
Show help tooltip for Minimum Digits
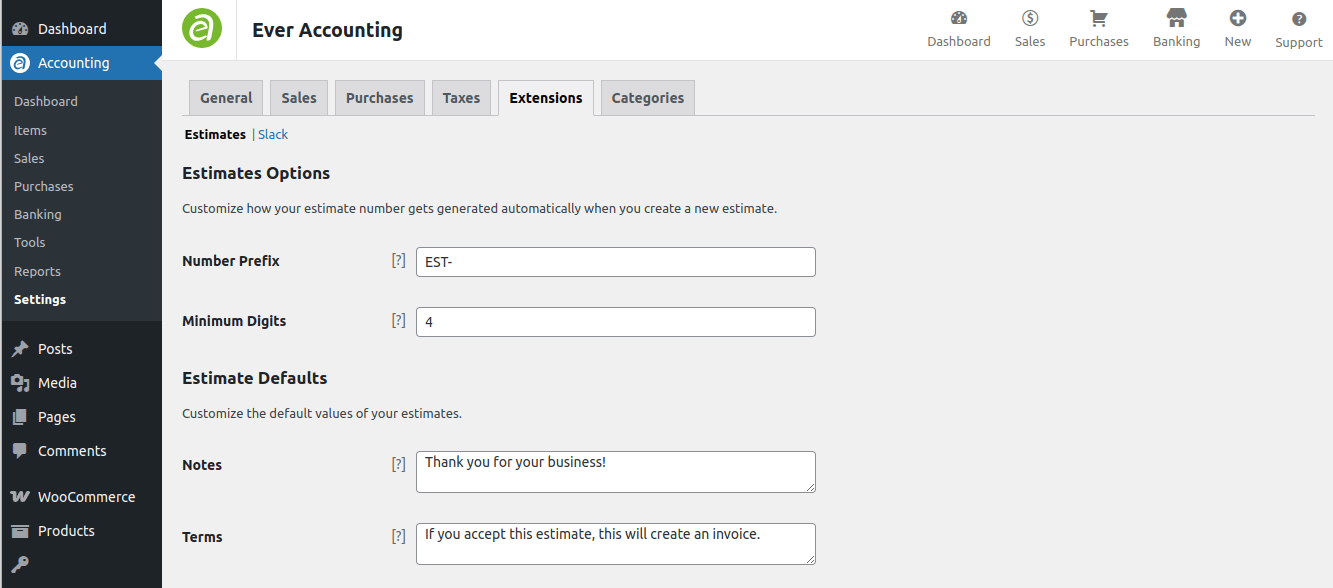point(398,320)
